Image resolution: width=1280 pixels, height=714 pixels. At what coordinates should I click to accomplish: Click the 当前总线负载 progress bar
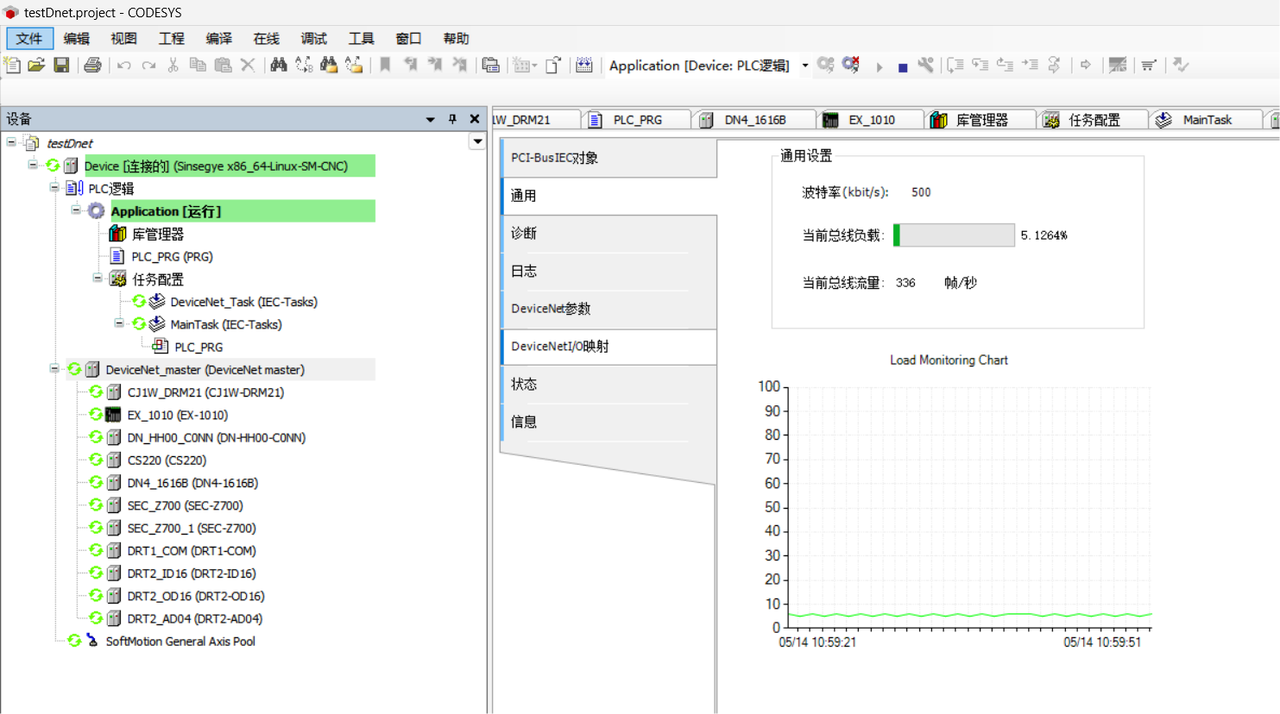[x=954, y=235]
